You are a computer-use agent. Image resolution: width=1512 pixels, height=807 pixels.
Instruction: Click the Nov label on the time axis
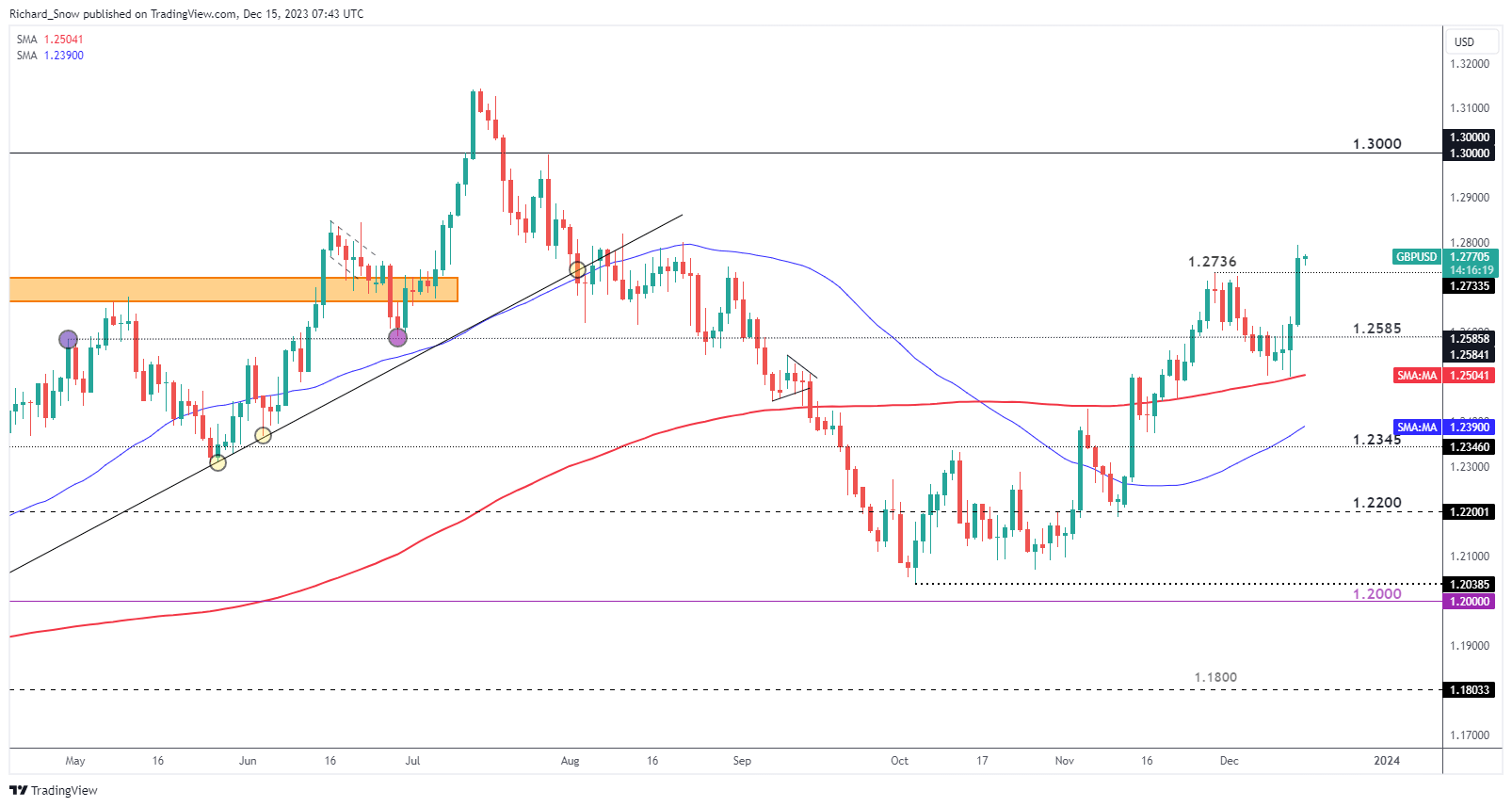pyautogui.click(x=1064, y=761)
